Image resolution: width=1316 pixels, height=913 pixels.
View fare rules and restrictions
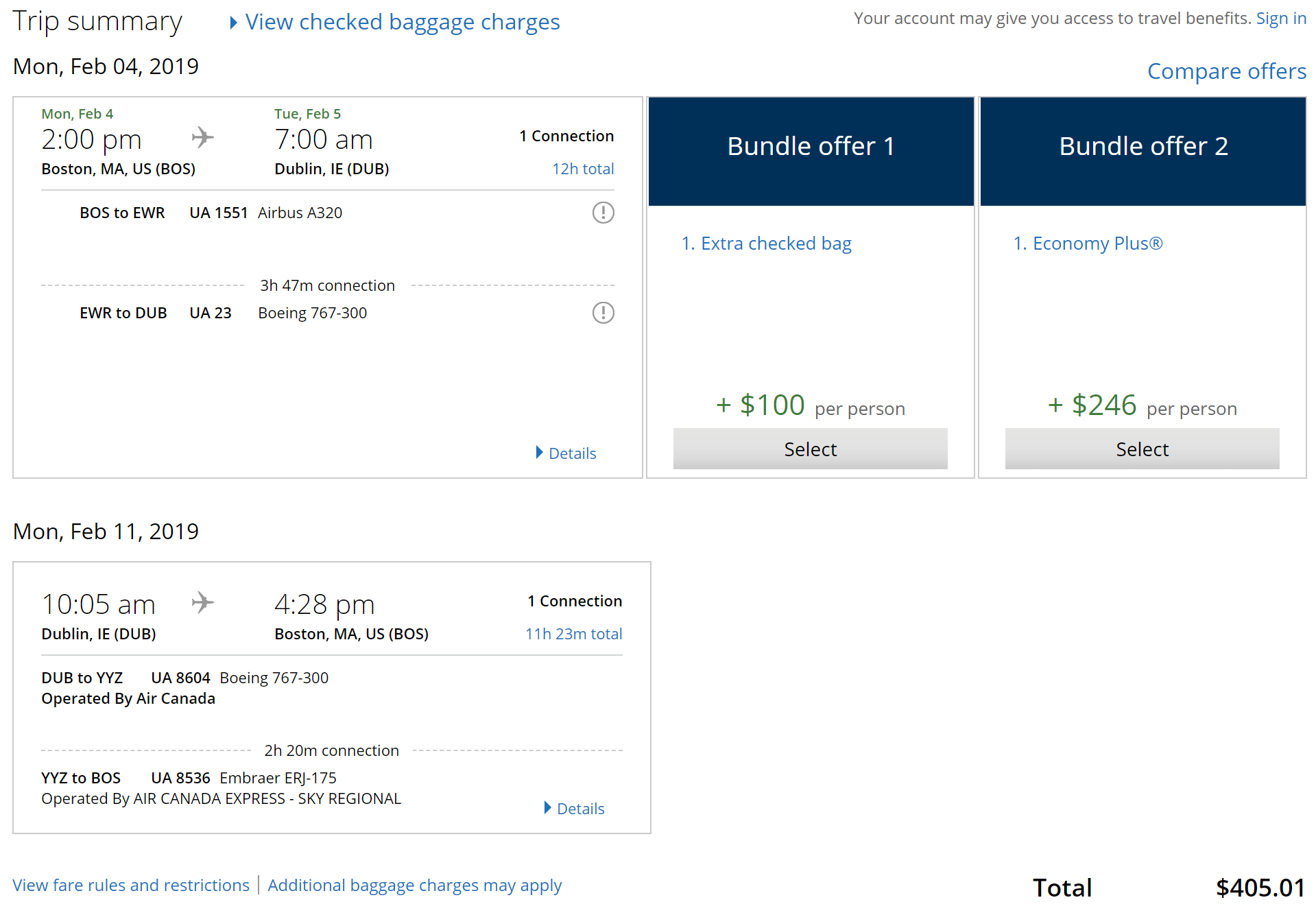pyautogui.click(x=131, y=885)
